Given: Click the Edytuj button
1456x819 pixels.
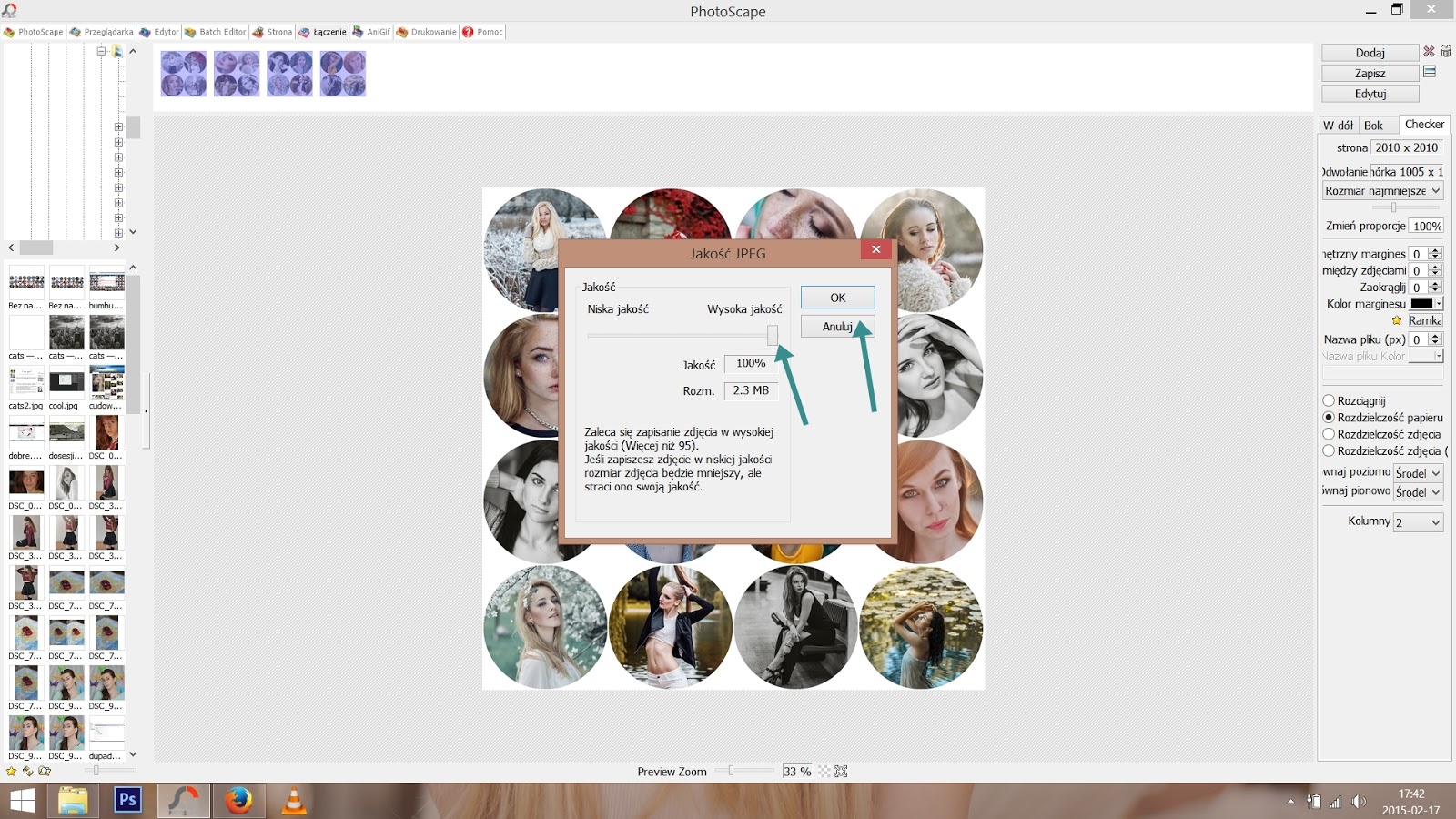Looking at the screenshot, I should pos(1370,94).
